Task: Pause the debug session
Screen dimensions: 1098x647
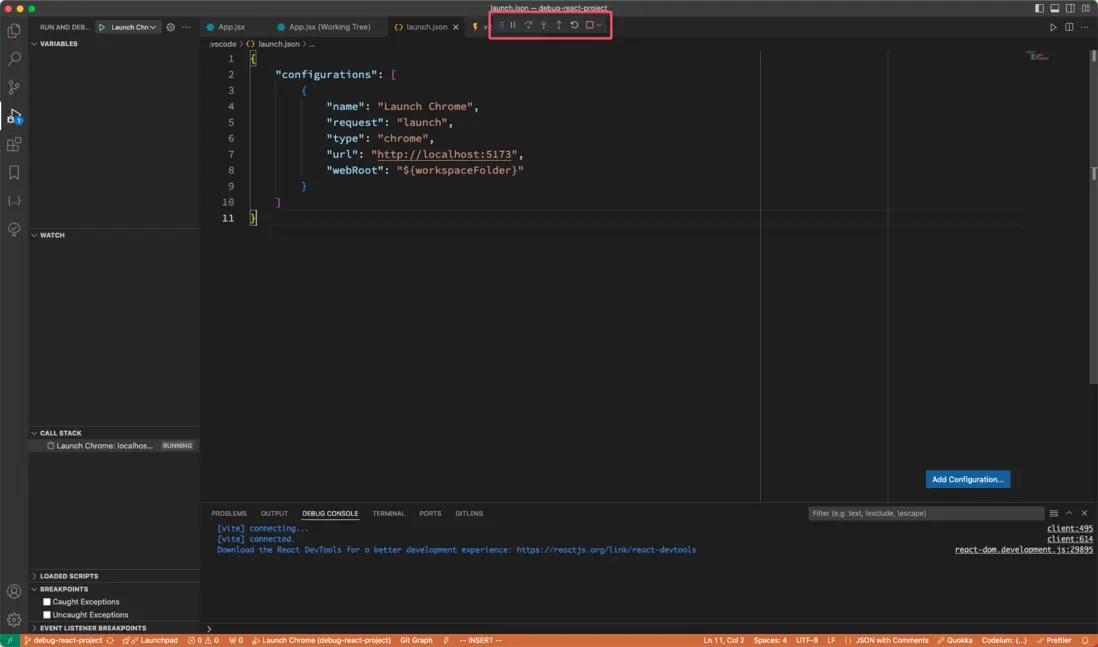Action: (x=513, y=25)
